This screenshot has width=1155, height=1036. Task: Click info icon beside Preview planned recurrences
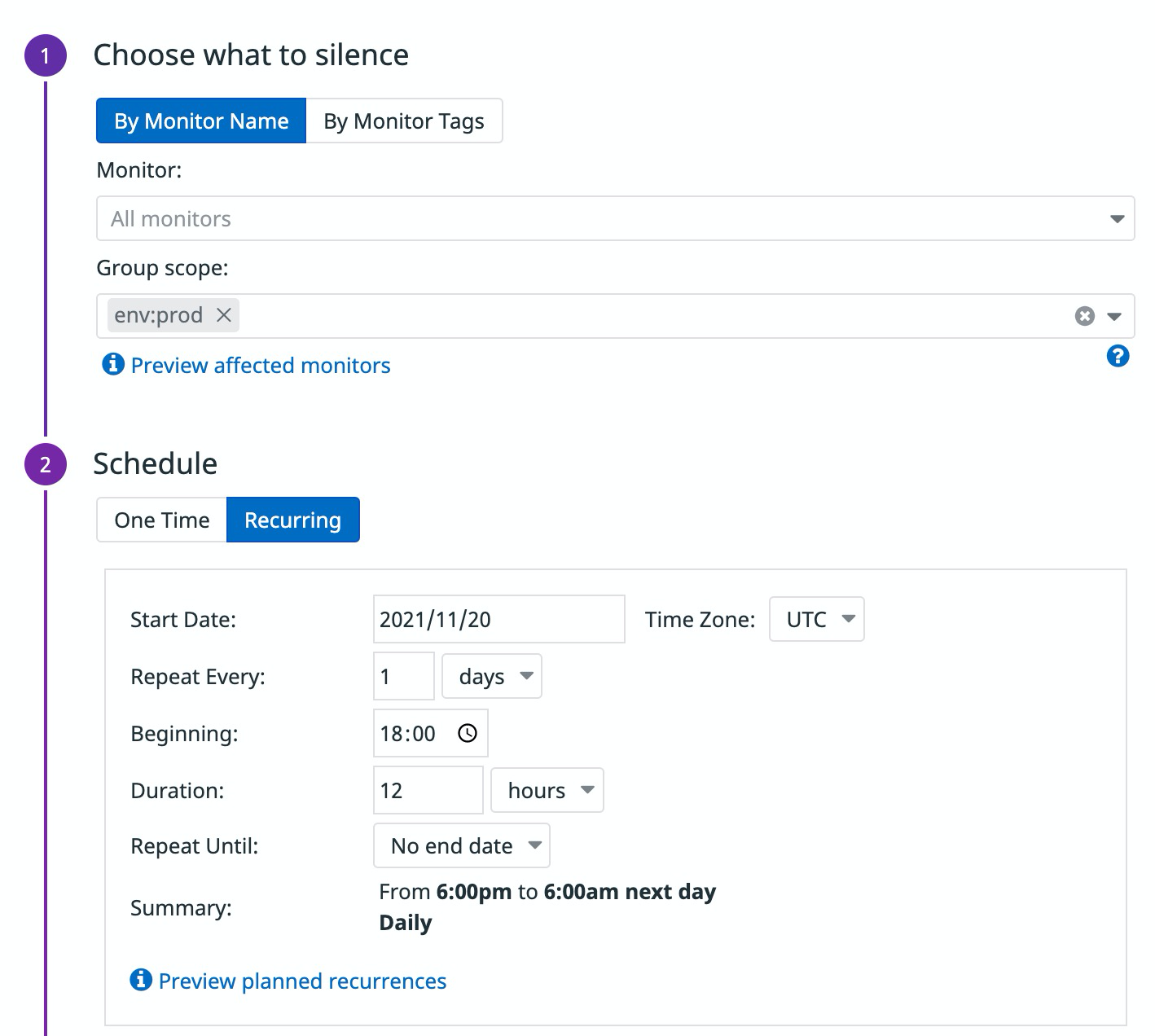pyautogui.click(x=141, y=980)
